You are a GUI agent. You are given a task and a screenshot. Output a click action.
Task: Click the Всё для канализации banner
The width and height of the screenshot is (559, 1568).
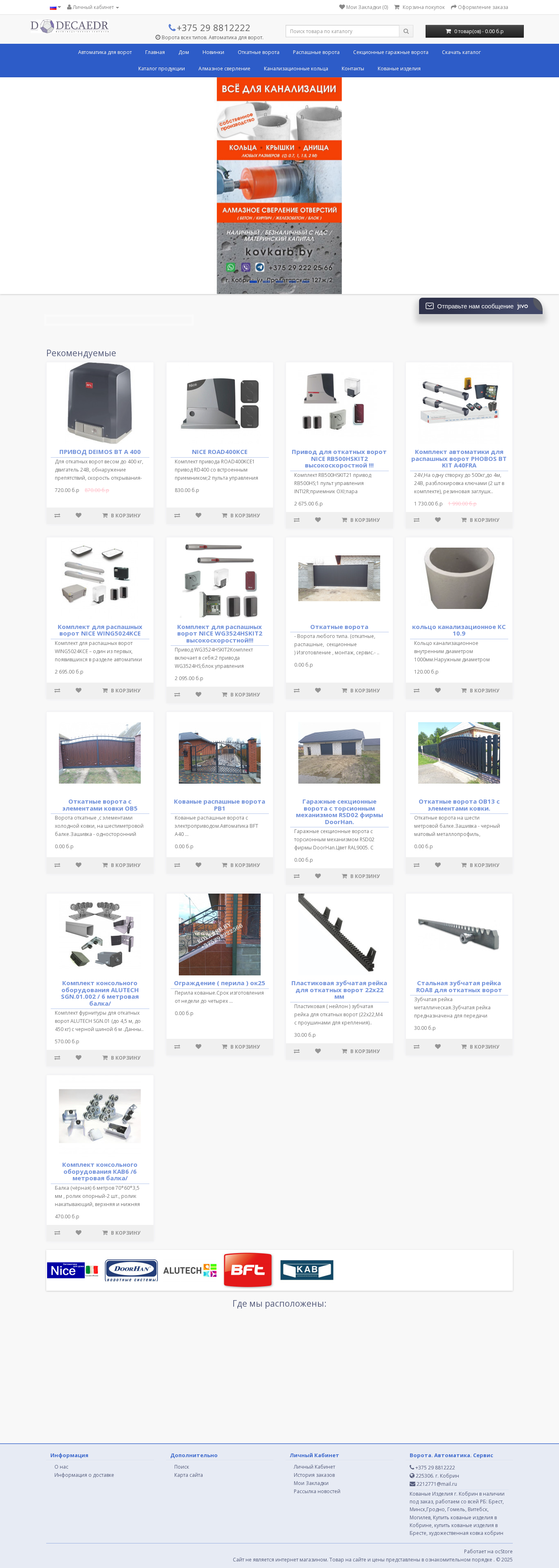(279, 186)
